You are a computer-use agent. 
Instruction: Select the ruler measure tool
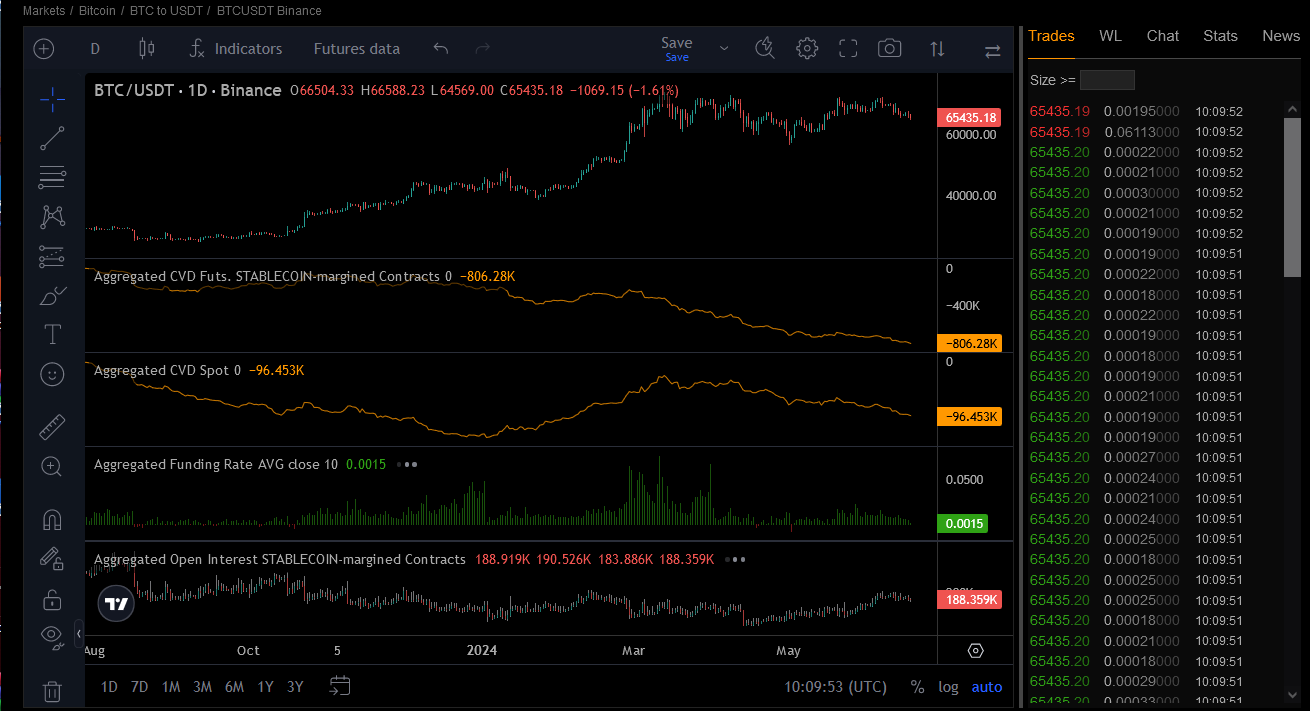52,428
